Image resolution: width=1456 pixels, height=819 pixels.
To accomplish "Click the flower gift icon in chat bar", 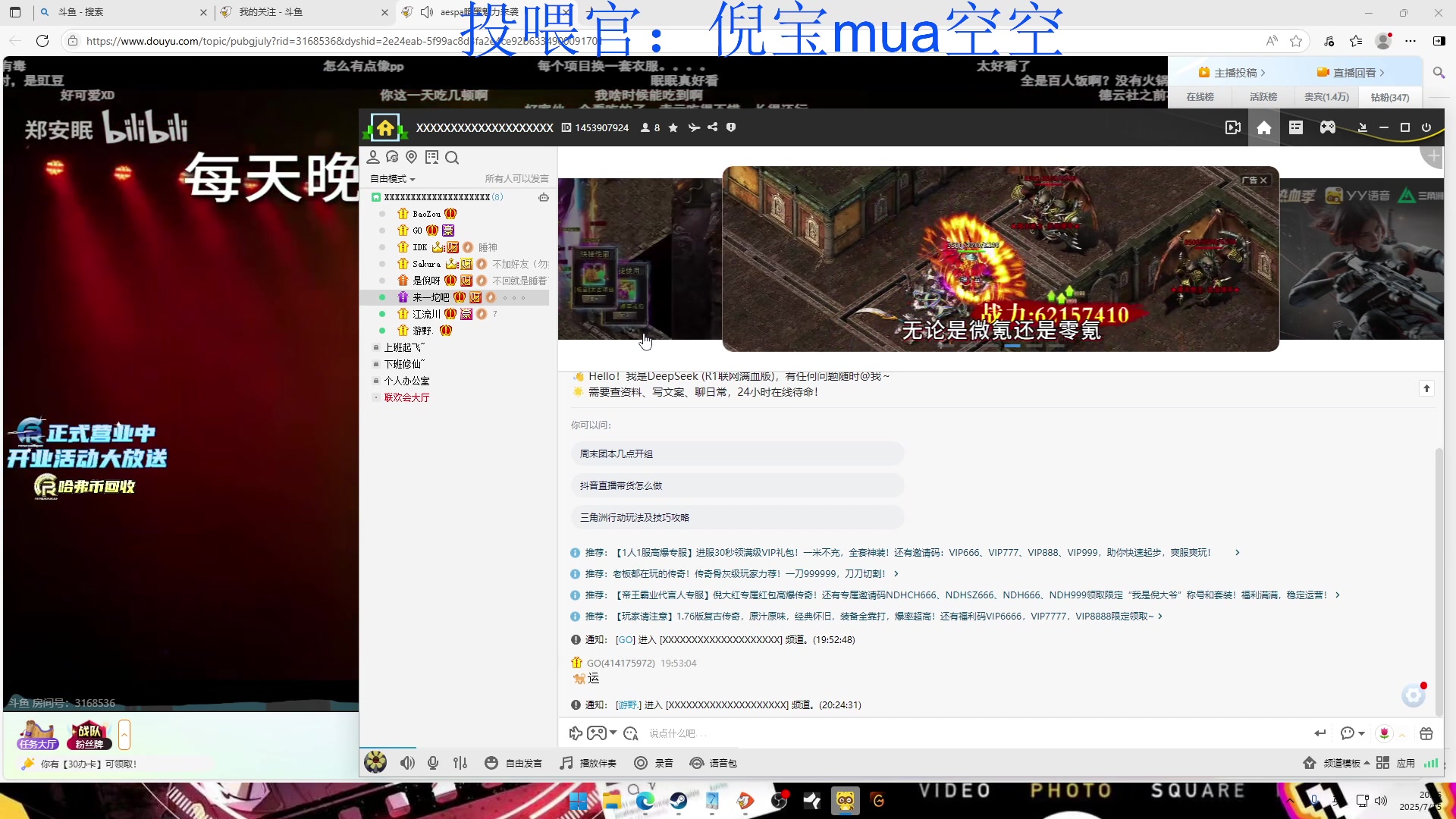I will coord(1384,733).
